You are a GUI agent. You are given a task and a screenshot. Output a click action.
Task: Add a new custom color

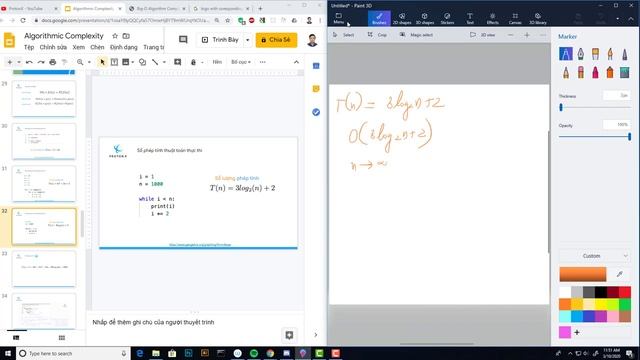577,333
